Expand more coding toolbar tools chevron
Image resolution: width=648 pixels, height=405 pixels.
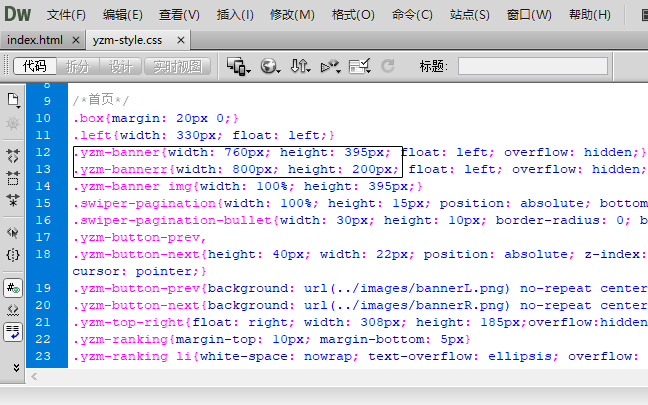pyautogui.click(x=14, y=367)
